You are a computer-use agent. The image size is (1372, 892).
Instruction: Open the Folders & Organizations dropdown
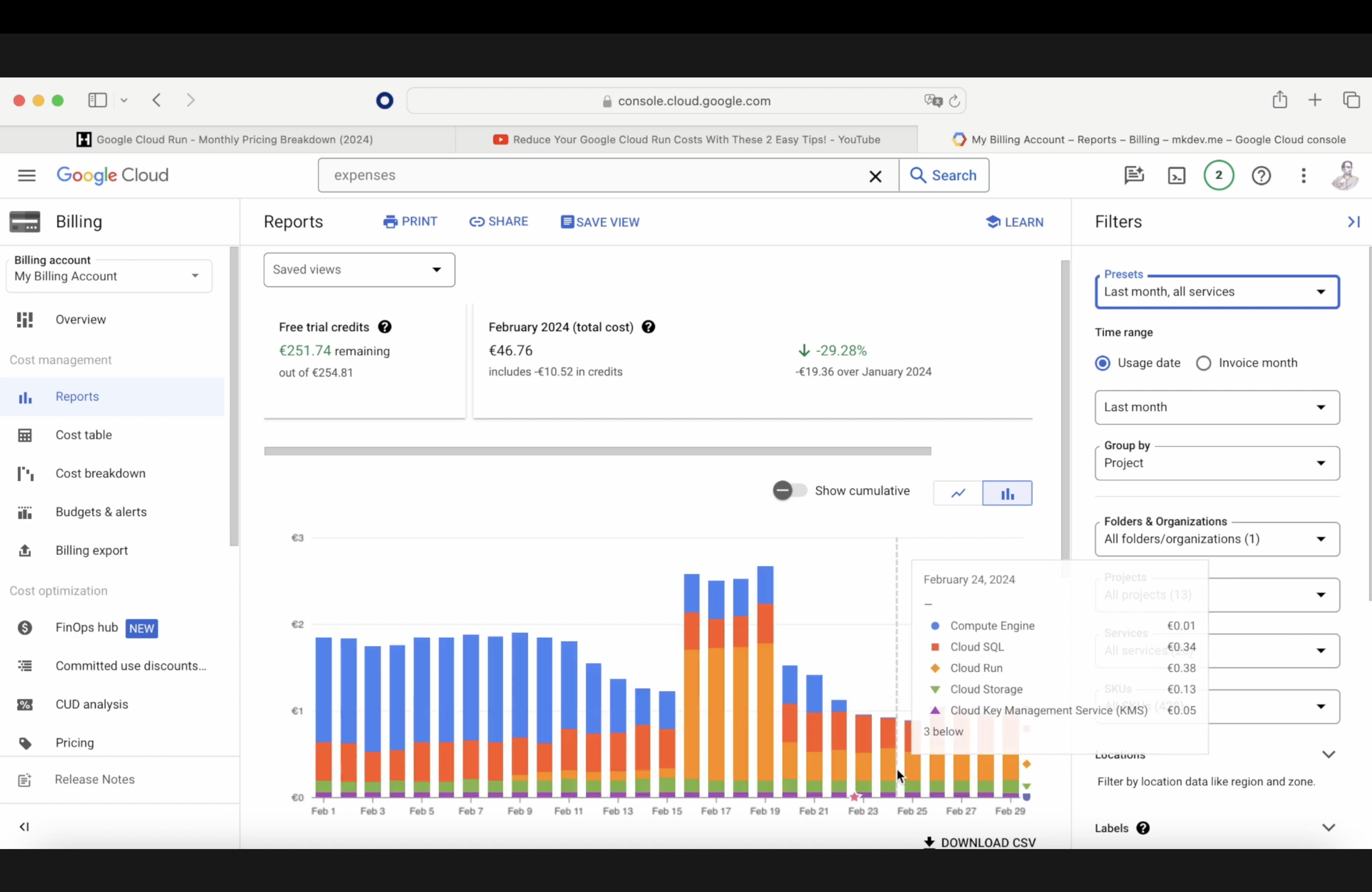1217,539
